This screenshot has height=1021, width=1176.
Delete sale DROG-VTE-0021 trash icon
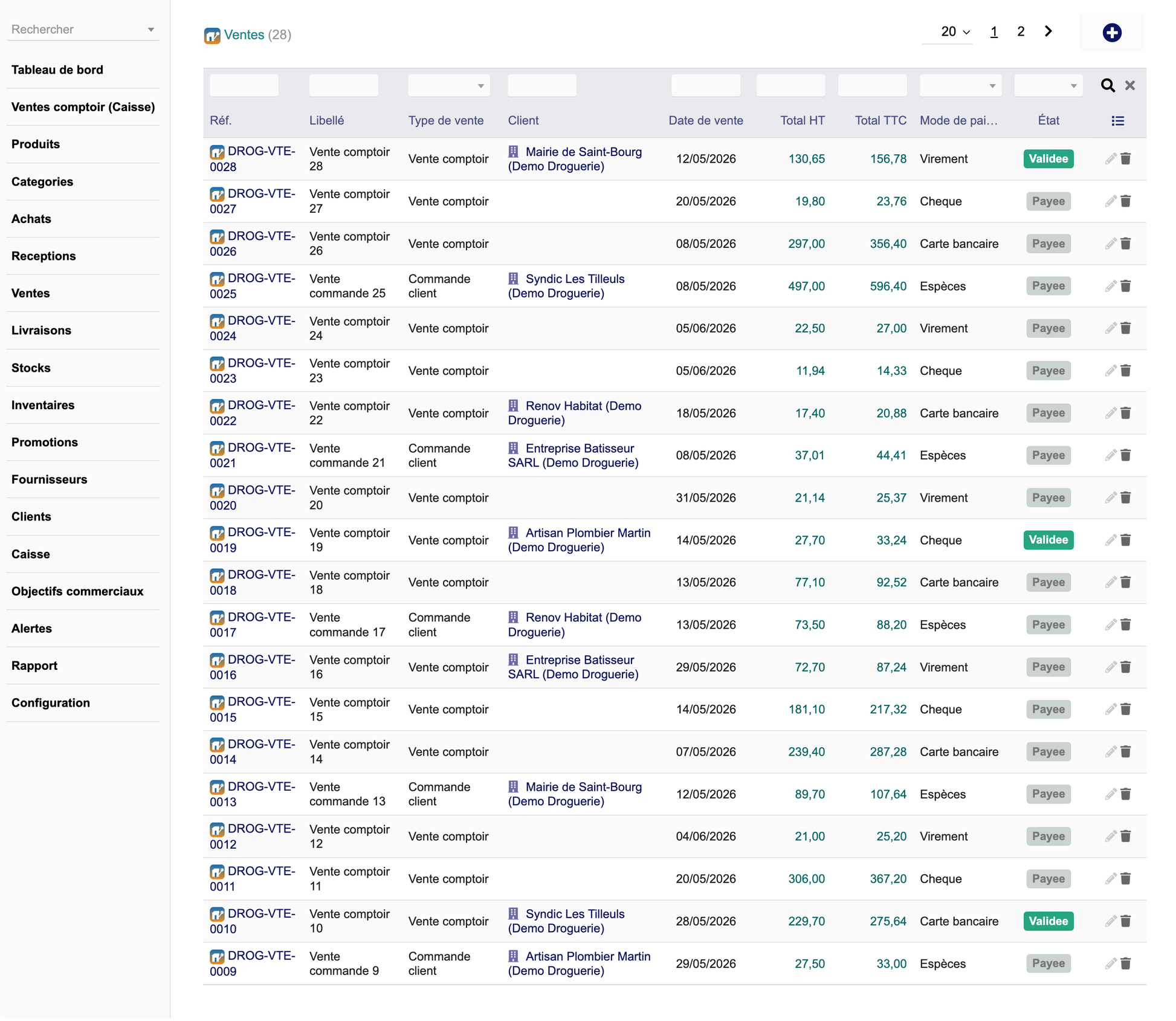1125,455
